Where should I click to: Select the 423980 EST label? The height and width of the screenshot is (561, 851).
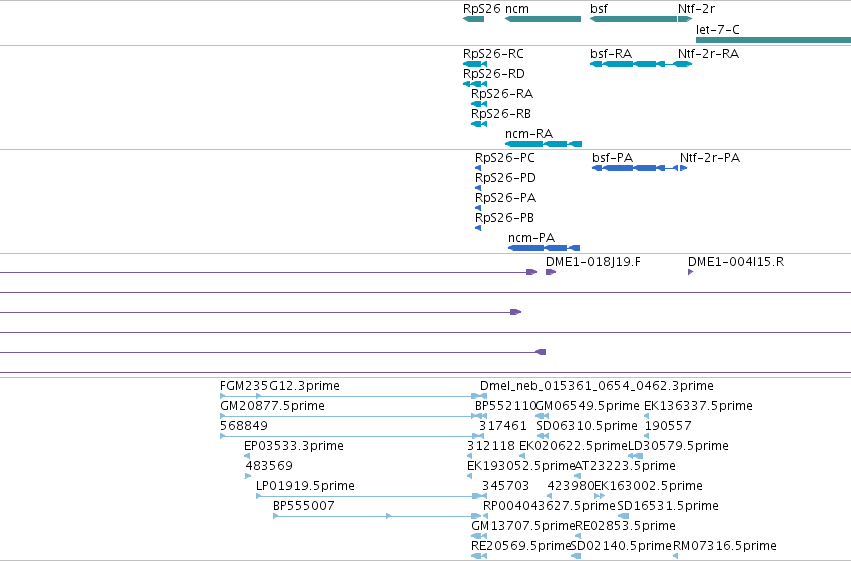point(571,486)
